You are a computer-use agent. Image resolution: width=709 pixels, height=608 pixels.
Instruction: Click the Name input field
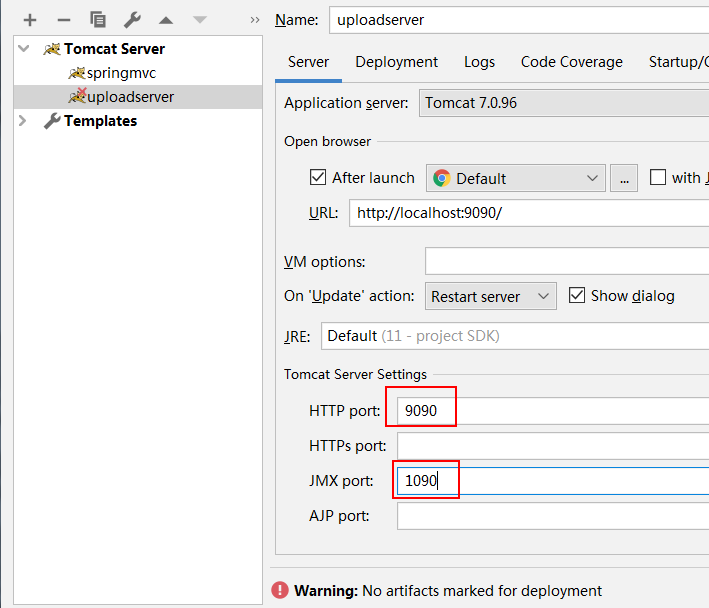point(519,20)
